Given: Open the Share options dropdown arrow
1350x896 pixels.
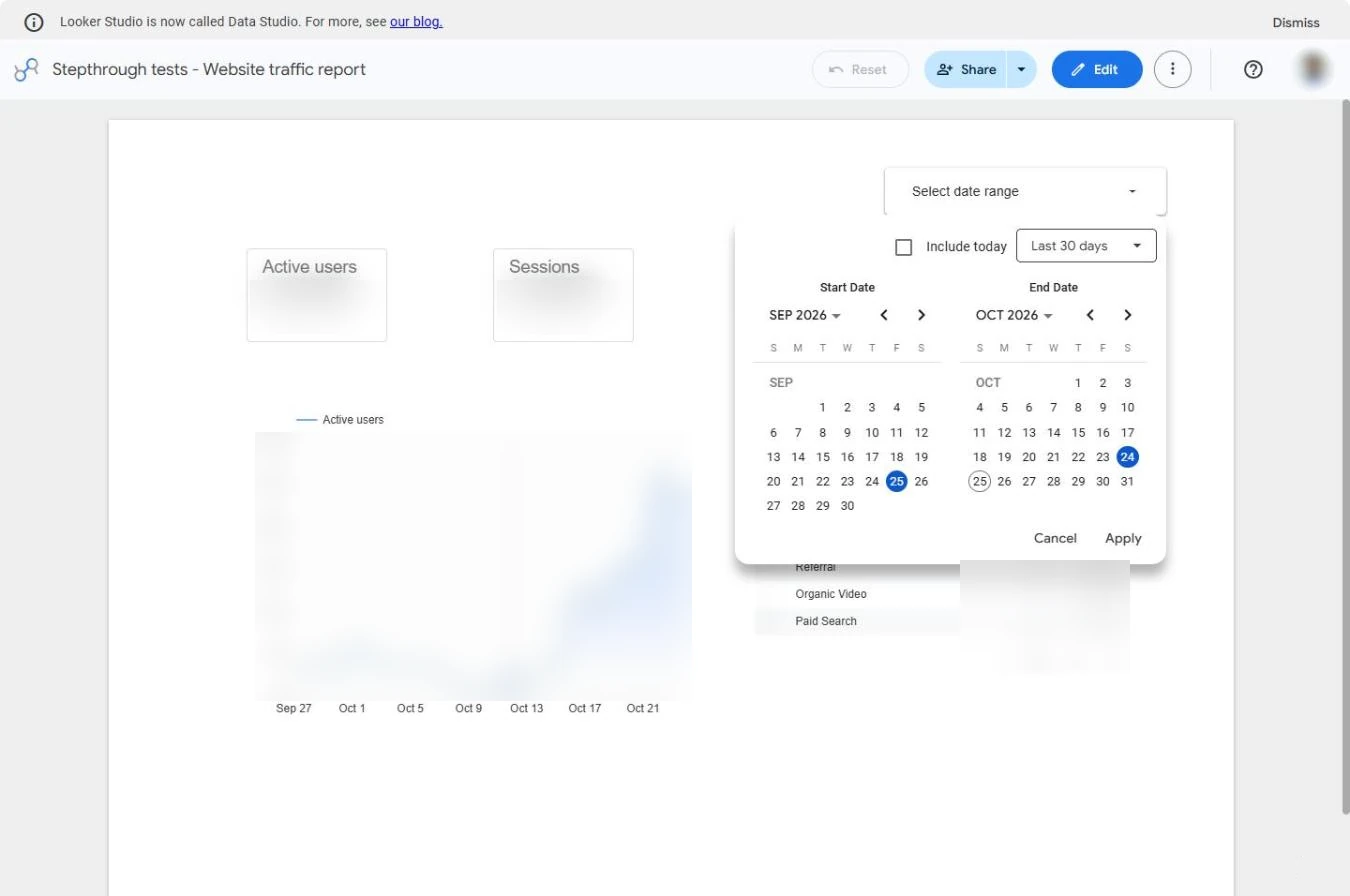Looking at the screenshot, I should click(x=1021, y=70).
